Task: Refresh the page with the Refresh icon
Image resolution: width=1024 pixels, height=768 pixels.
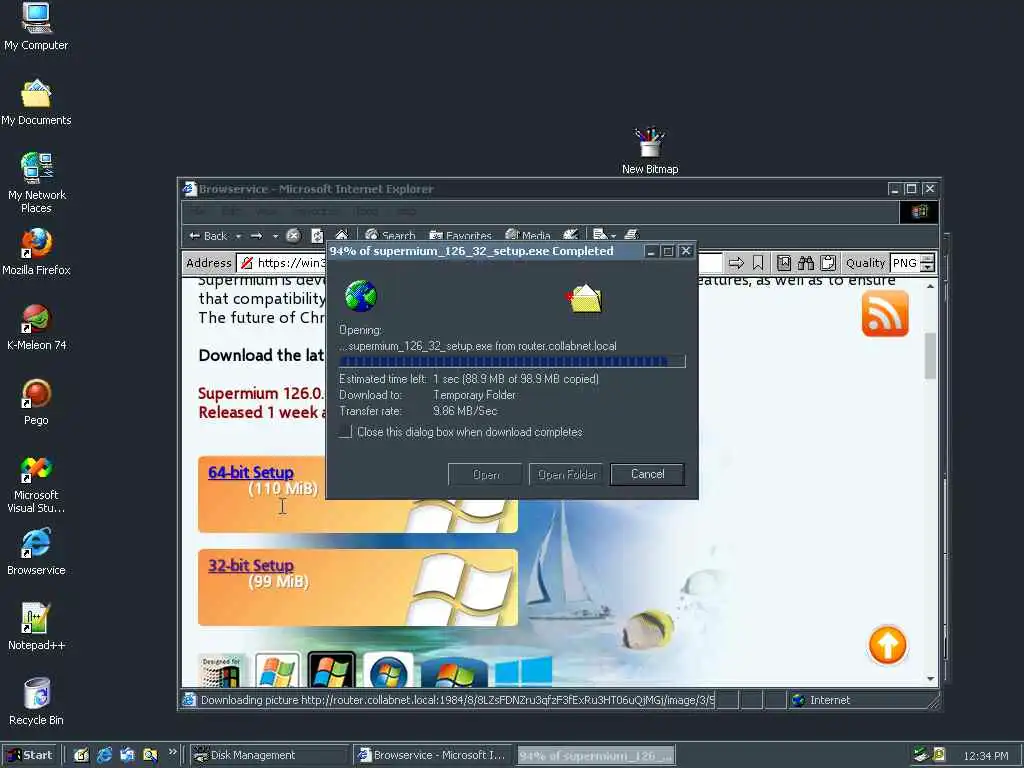Action: click(x=317, y=236)
